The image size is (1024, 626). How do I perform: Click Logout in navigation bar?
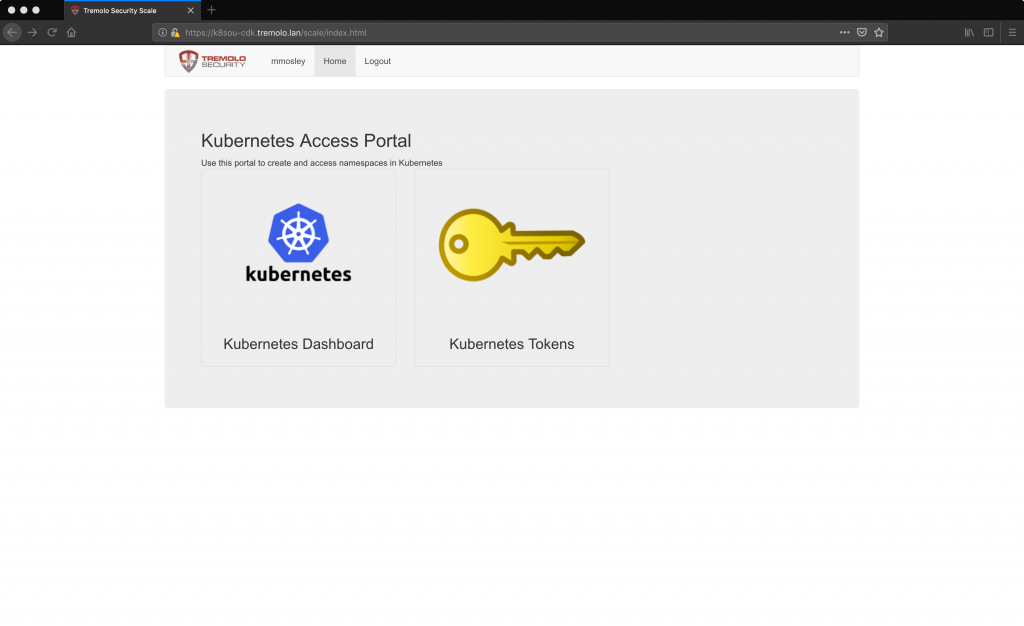[377, 61]
